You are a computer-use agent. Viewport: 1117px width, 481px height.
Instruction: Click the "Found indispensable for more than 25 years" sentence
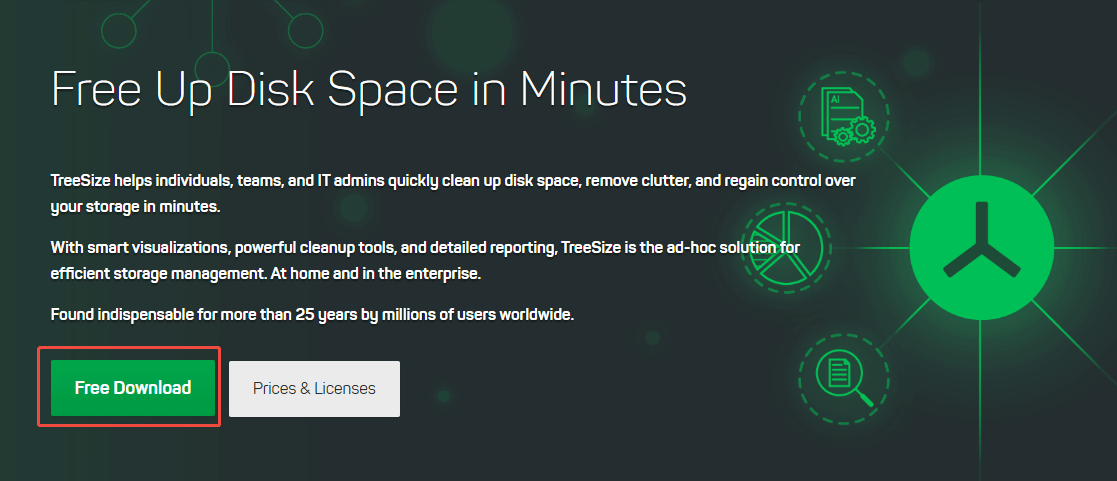313,314
